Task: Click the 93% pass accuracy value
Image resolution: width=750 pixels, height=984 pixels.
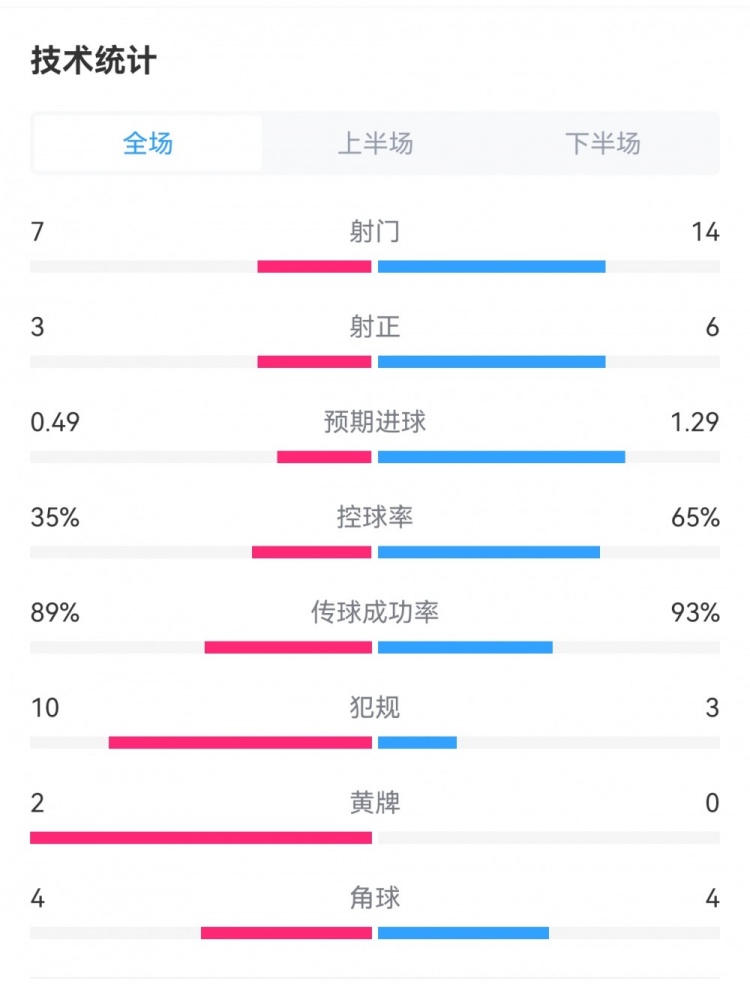Action: tap(696, 612)
